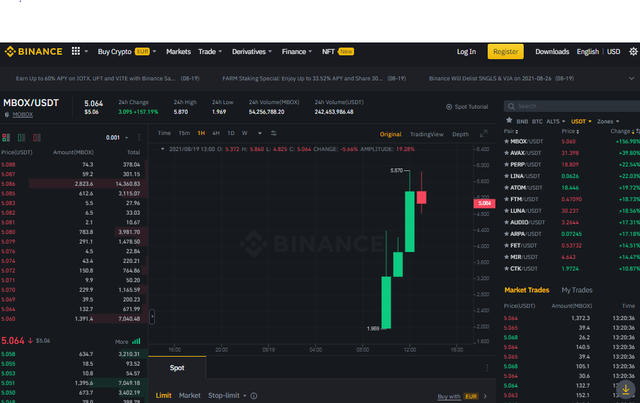Click the Log In link
This screenshot has height=403, width=640.
pos(466,51)
